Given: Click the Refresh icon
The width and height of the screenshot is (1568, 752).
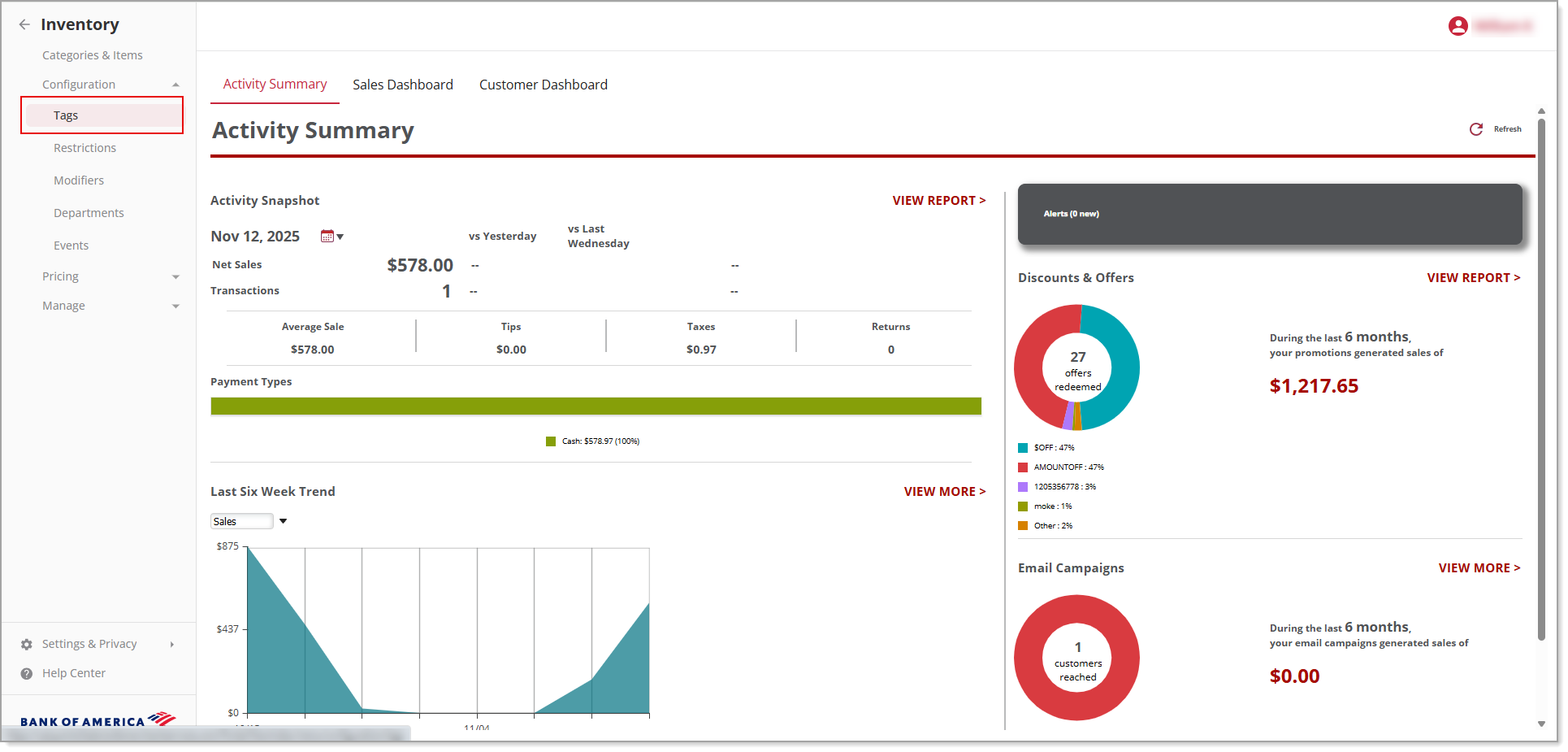Looking at the screenshot, I should tap(1476, 129).
